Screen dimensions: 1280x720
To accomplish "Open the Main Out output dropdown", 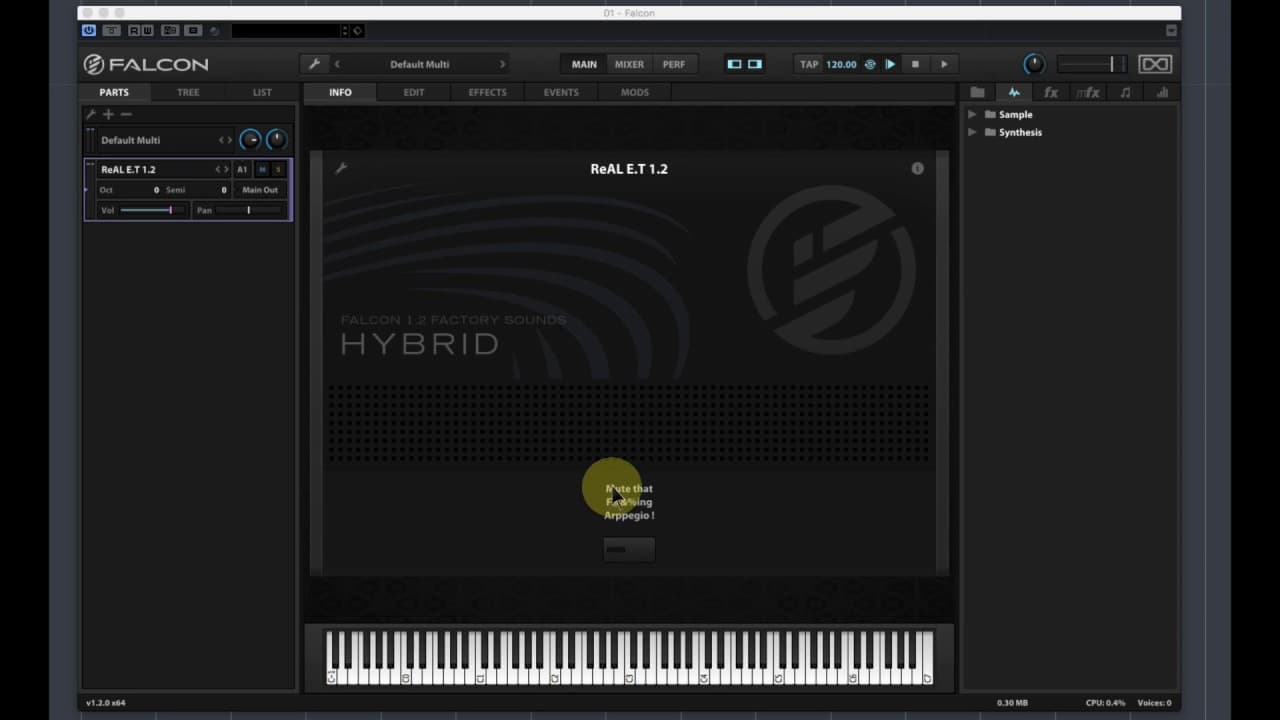I will click(260, 190).
